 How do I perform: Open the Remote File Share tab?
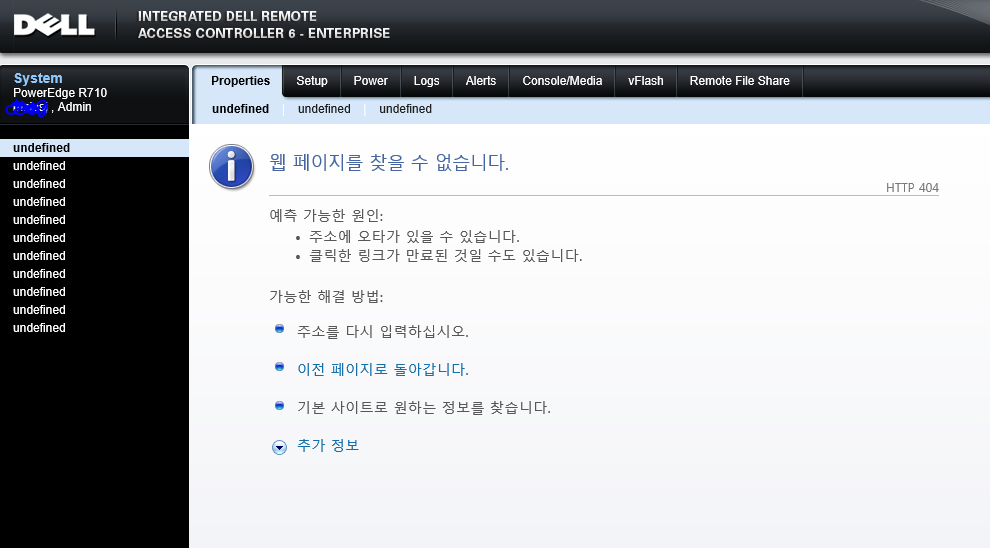[739, 81]
